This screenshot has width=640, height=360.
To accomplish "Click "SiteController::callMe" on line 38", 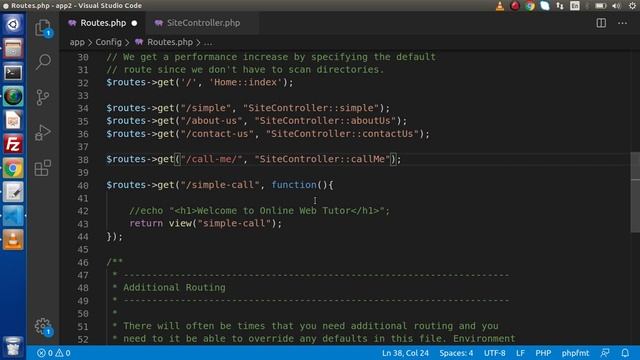I will pos(322,159).
